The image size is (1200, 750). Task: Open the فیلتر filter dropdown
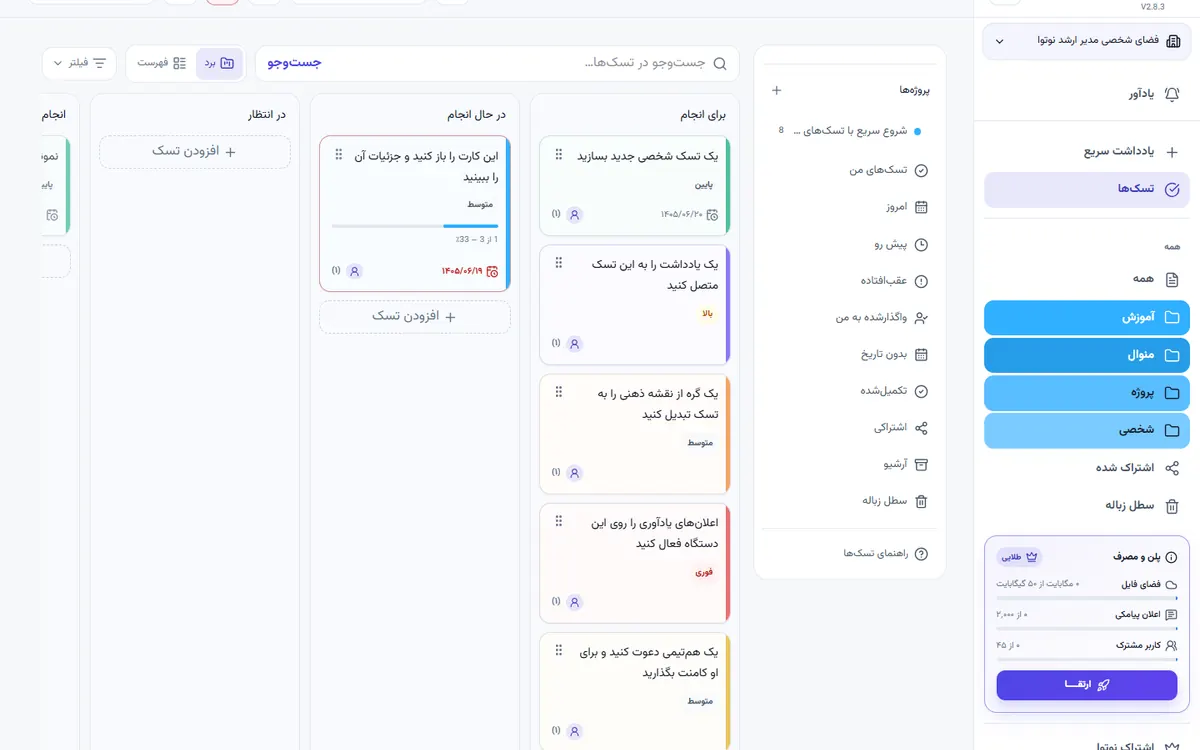click(79, 63)
